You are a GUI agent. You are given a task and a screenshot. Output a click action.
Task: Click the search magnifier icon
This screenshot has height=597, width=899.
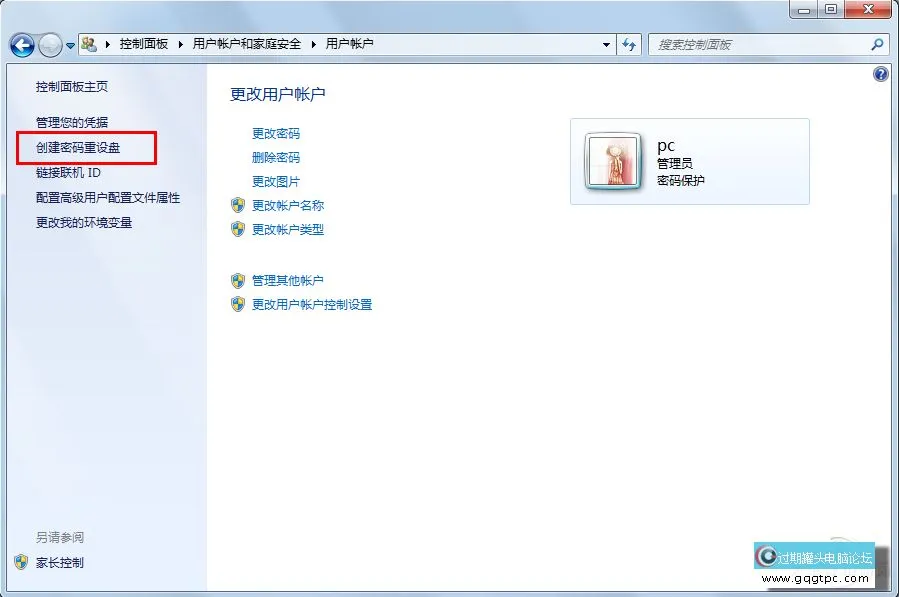[x=875, y=44]
